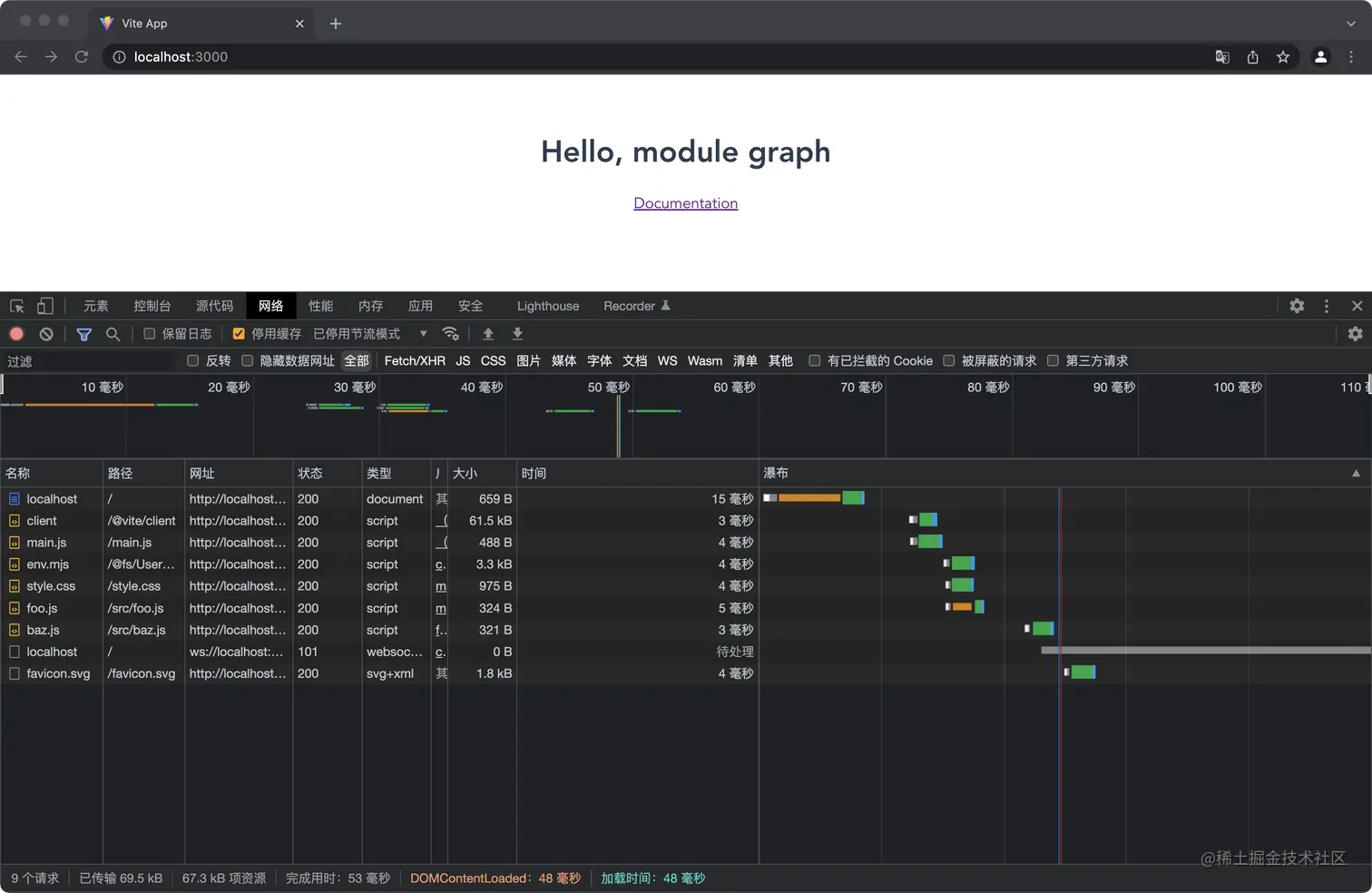Switch to 性能 tab
1372x893 pixels.
[x=320, y=306]
